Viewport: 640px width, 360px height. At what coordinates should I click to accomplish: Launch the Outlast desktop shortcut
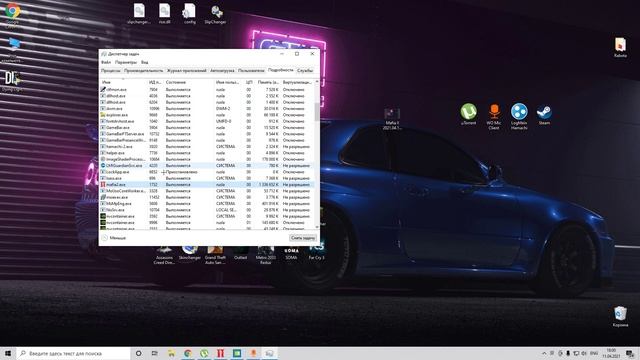tap(240, 253)
